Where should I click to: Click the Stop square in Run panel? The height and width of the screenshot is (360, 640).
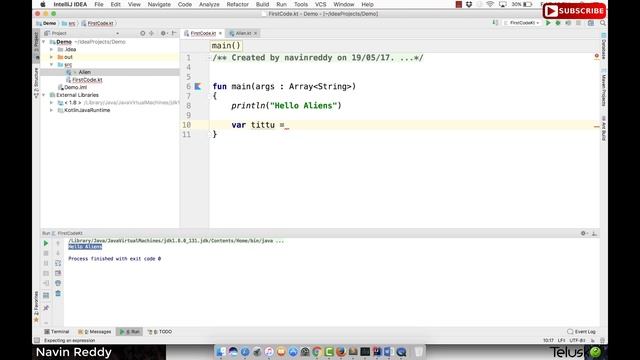coord(46,253)
